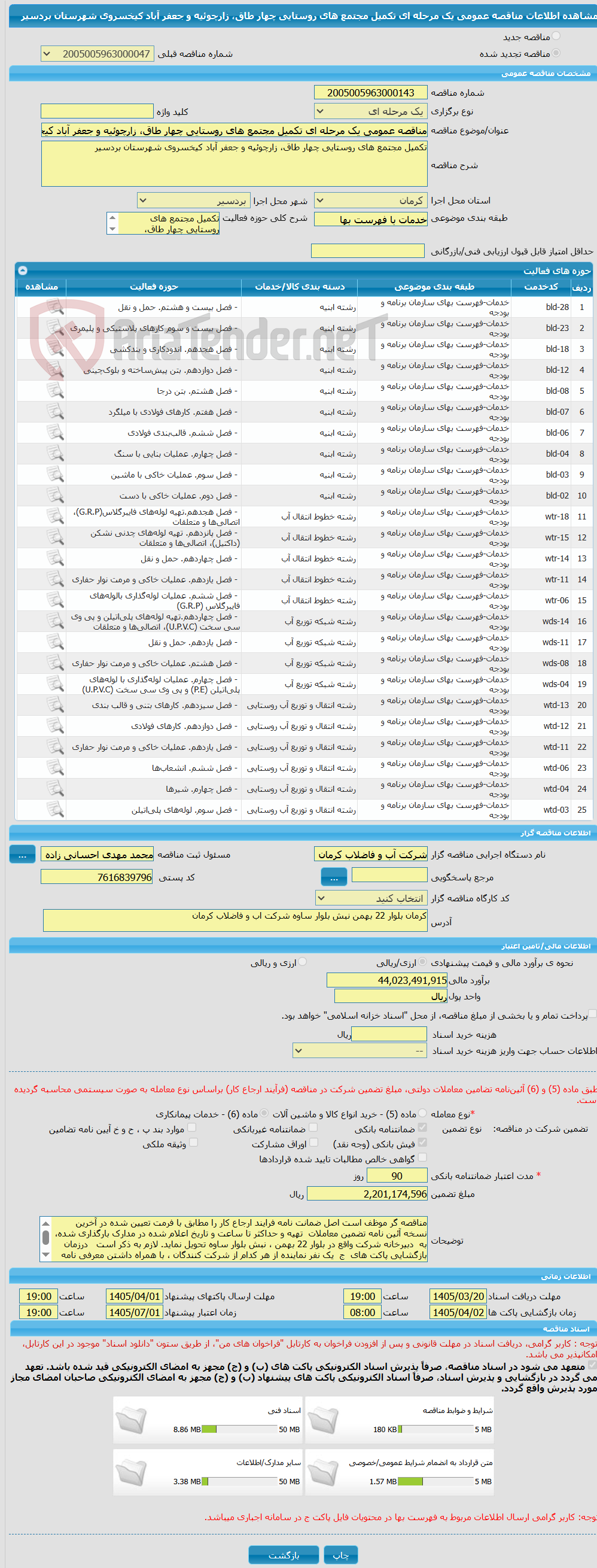
Task: View activity details for row wds-11
Action: (56, 643)
